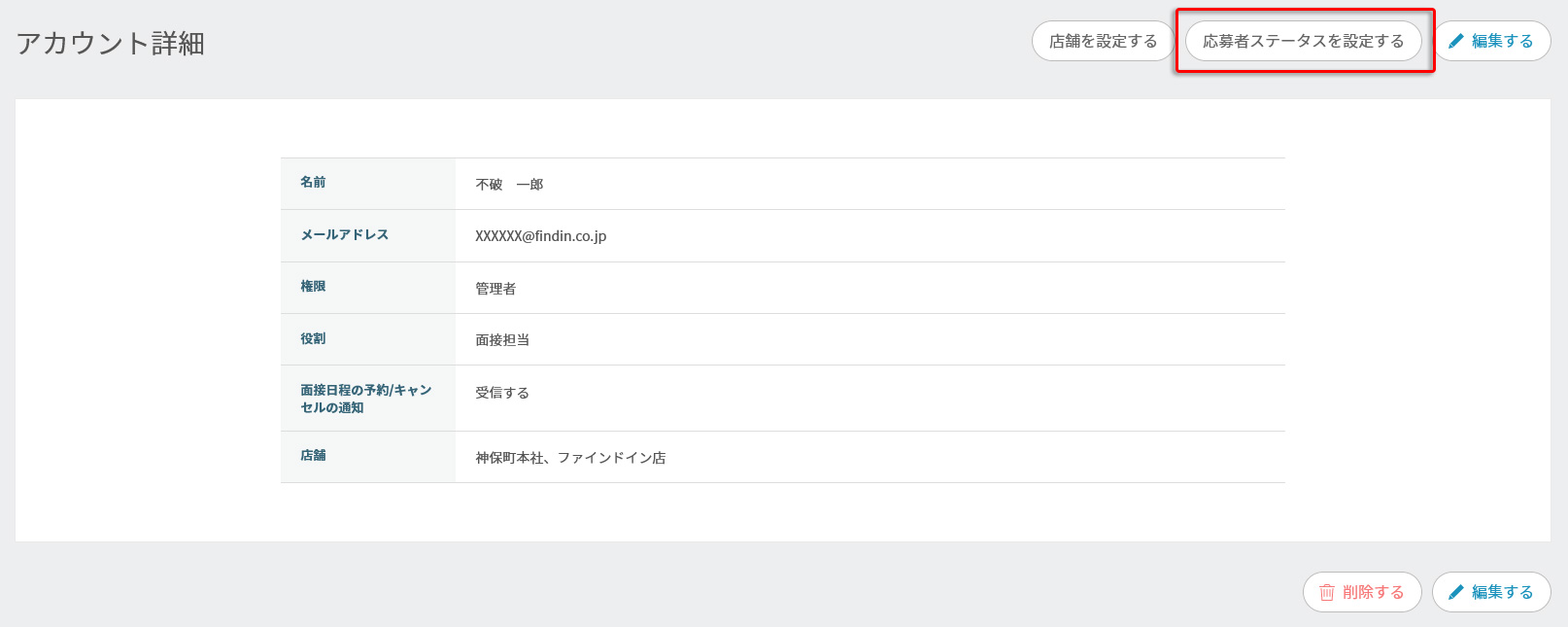This screenshot has height=627, width=1568.
Task: Click the 管理者 permission value
Action: pyautogui.click(x=495, y=289)
